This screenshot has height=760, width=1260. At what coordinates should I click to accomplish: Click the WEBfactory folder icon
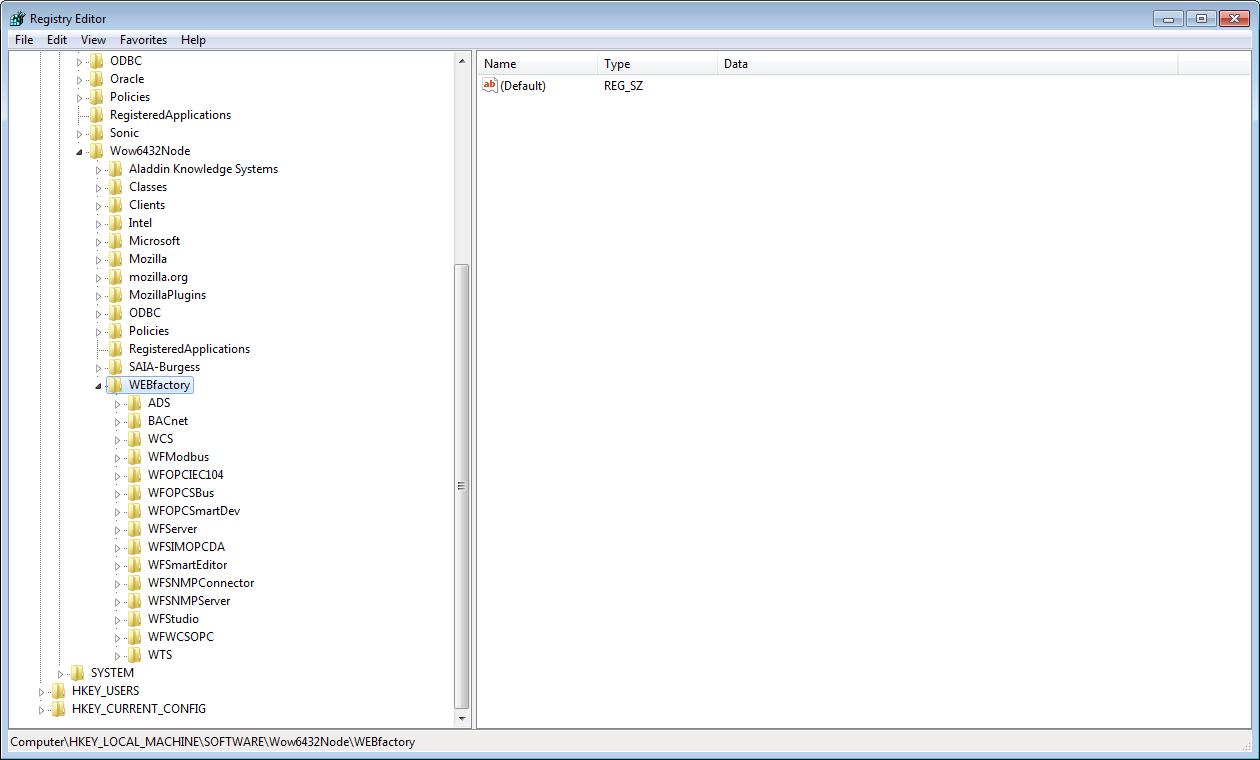tap(116, 385)
